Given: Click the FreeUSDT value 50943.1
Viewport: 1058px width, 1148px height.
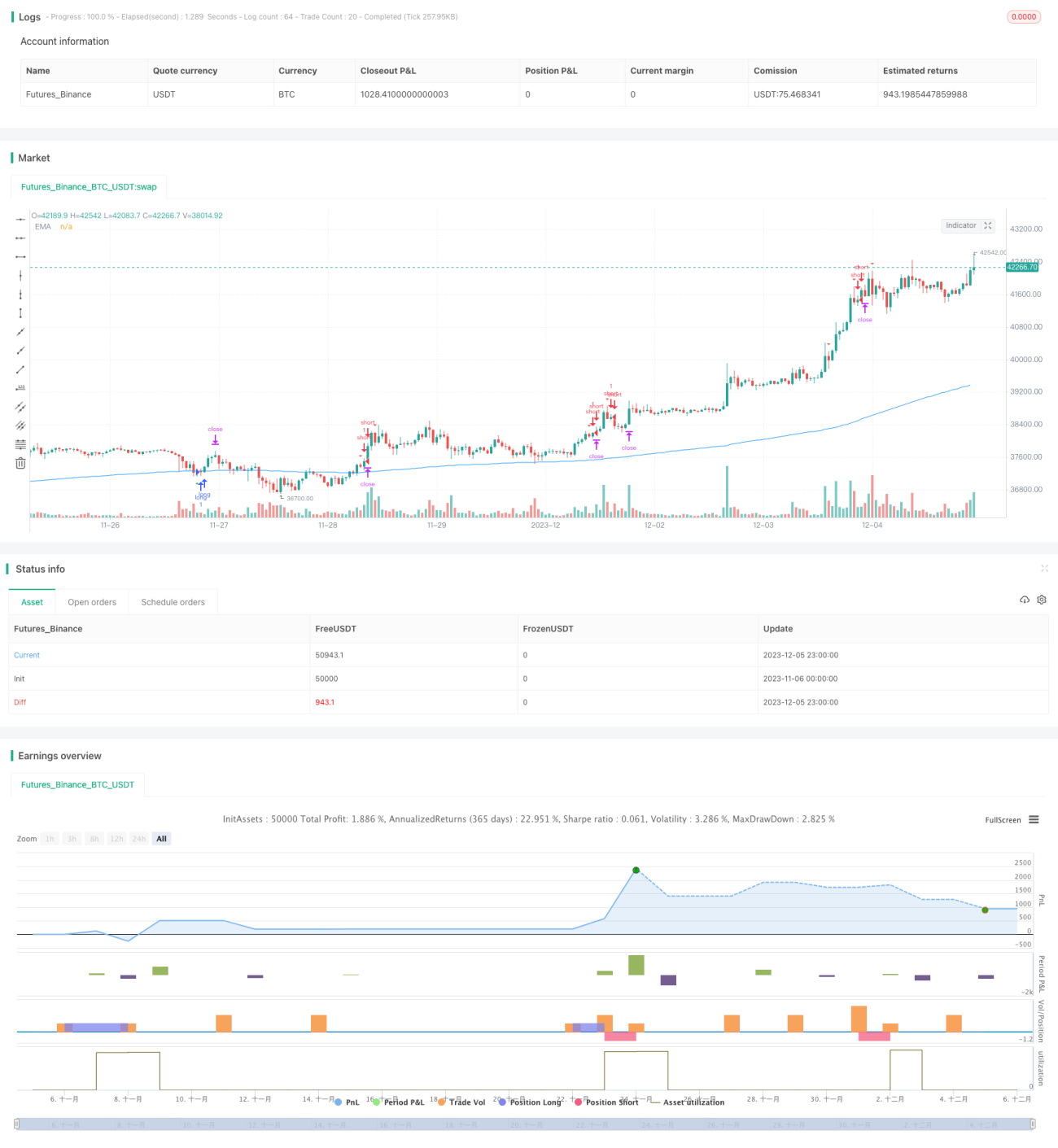Looking at the screenshot, I should coord(330,655).
